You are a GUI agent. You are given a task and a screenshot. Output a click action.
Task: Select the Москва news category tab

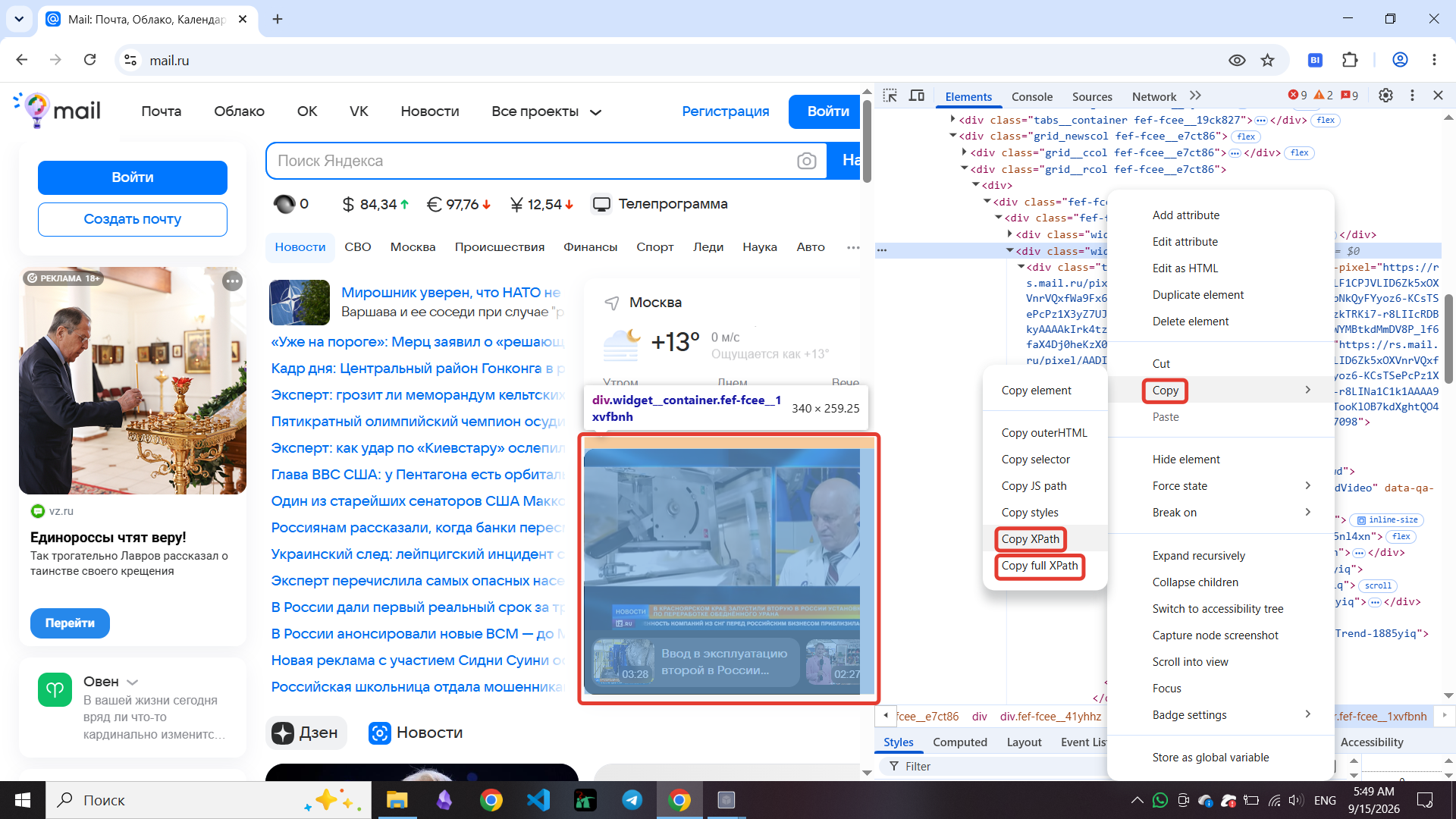click(x=413, y=247)
